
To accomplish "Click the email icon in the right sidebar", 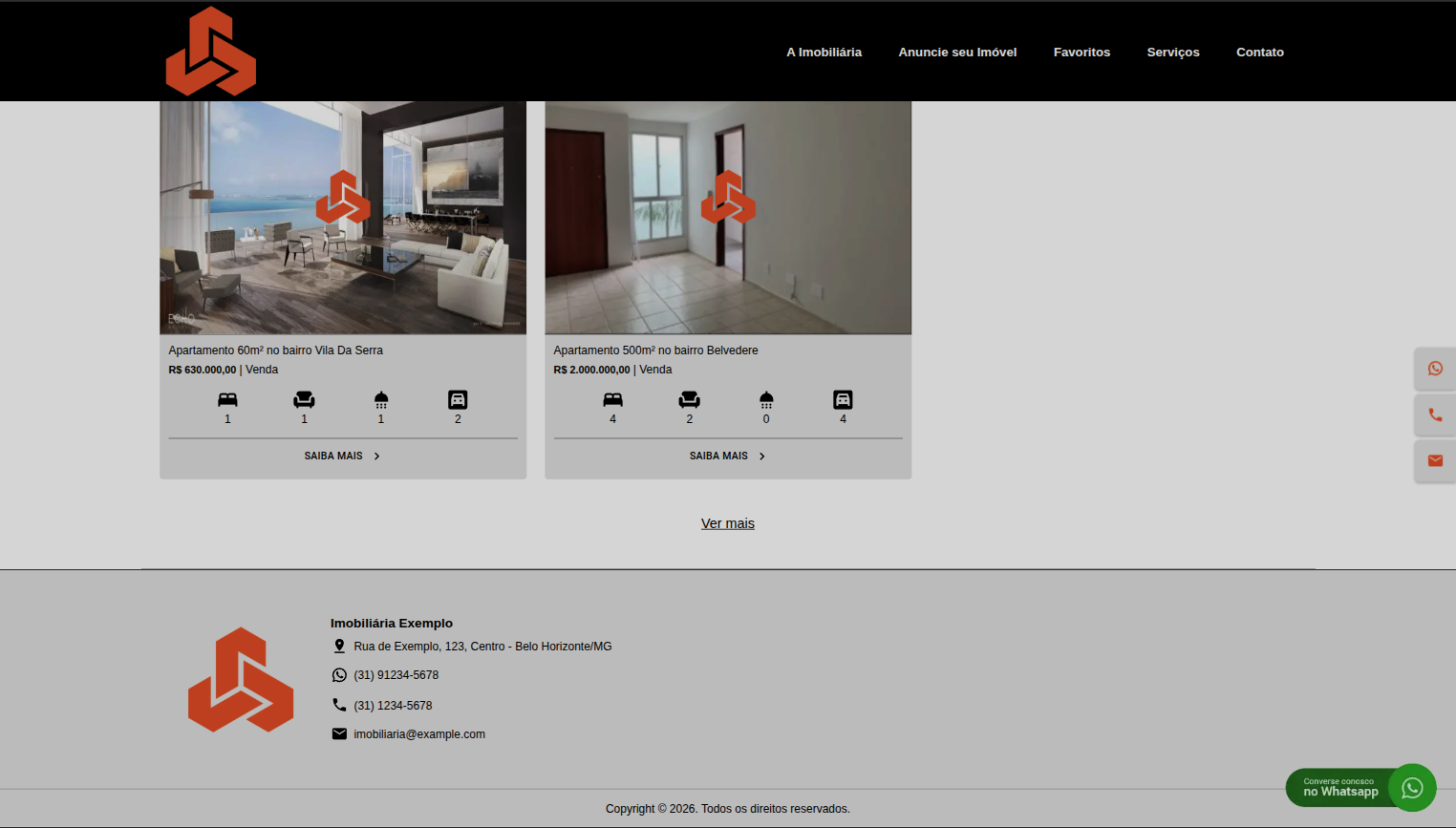I will click(x=1434, y=459).
